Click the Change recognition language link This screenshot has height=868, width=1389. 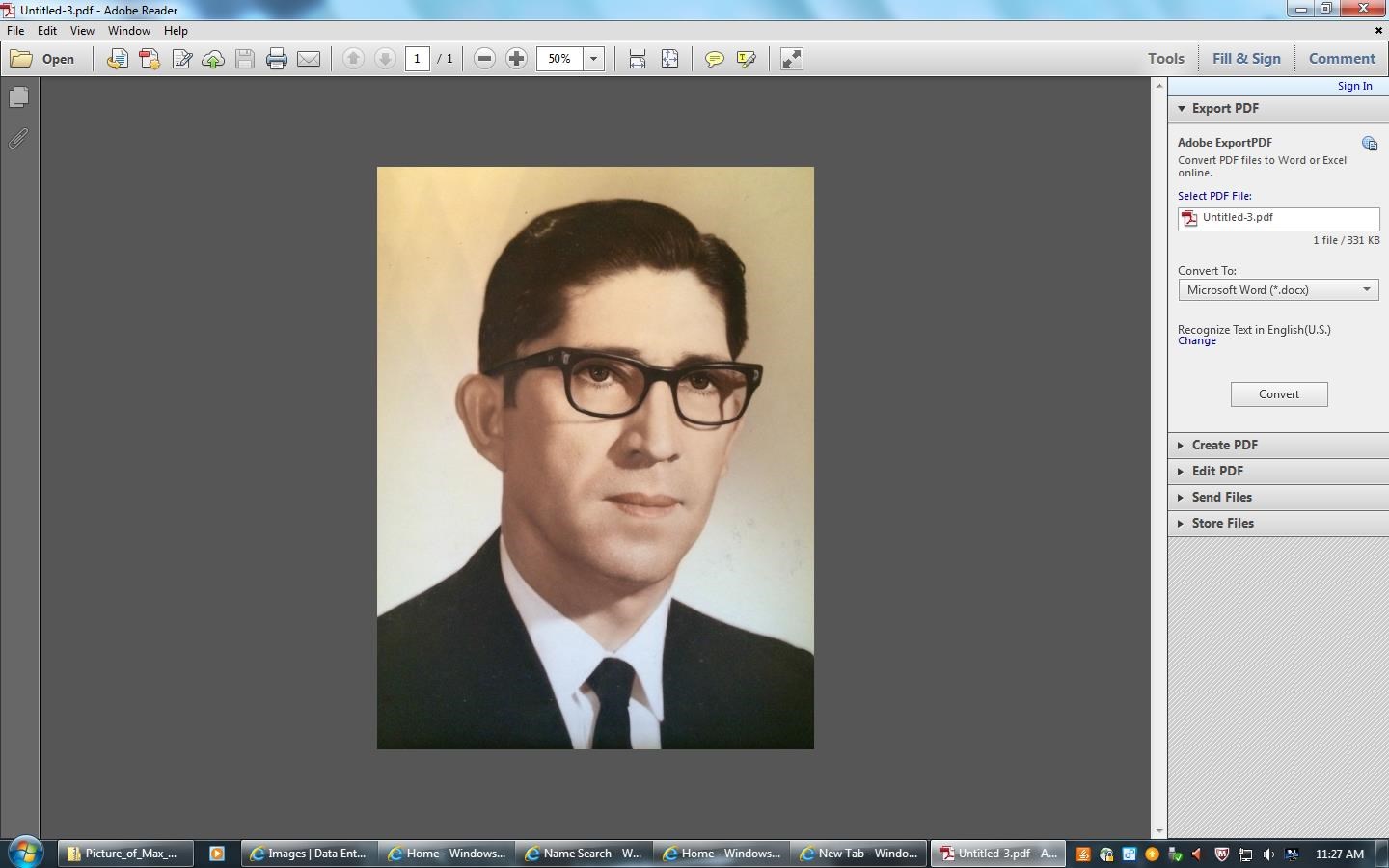[1196, 340]
